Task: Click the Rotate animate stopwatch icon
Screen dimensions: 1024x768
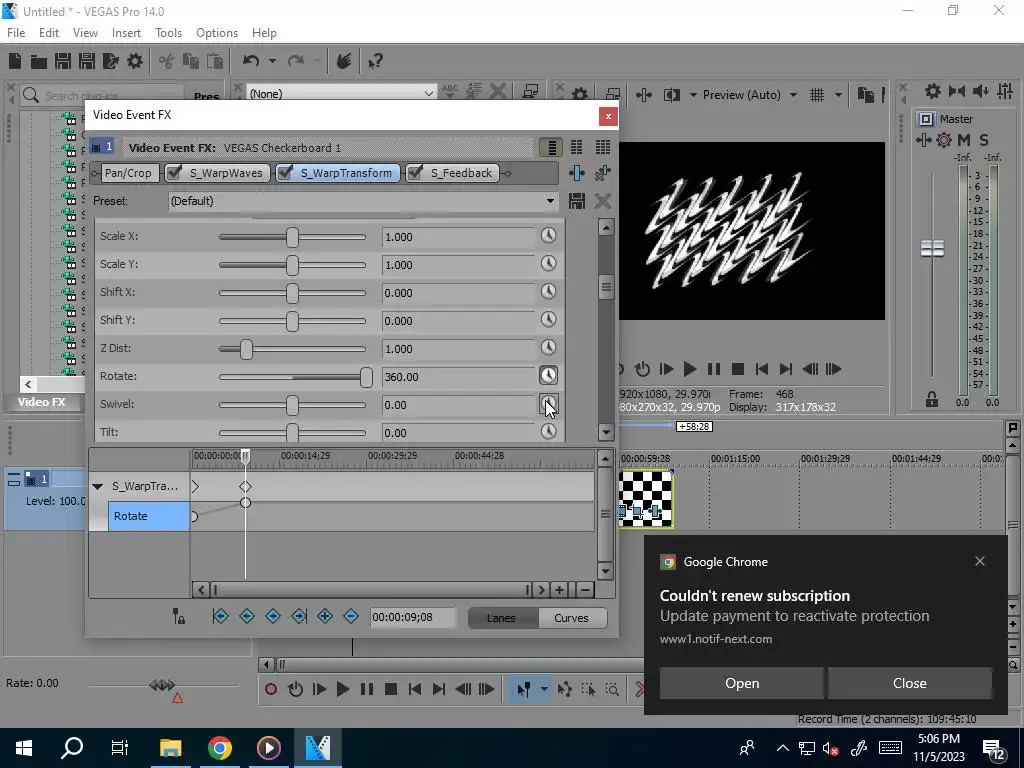Action: coord(549,376)
